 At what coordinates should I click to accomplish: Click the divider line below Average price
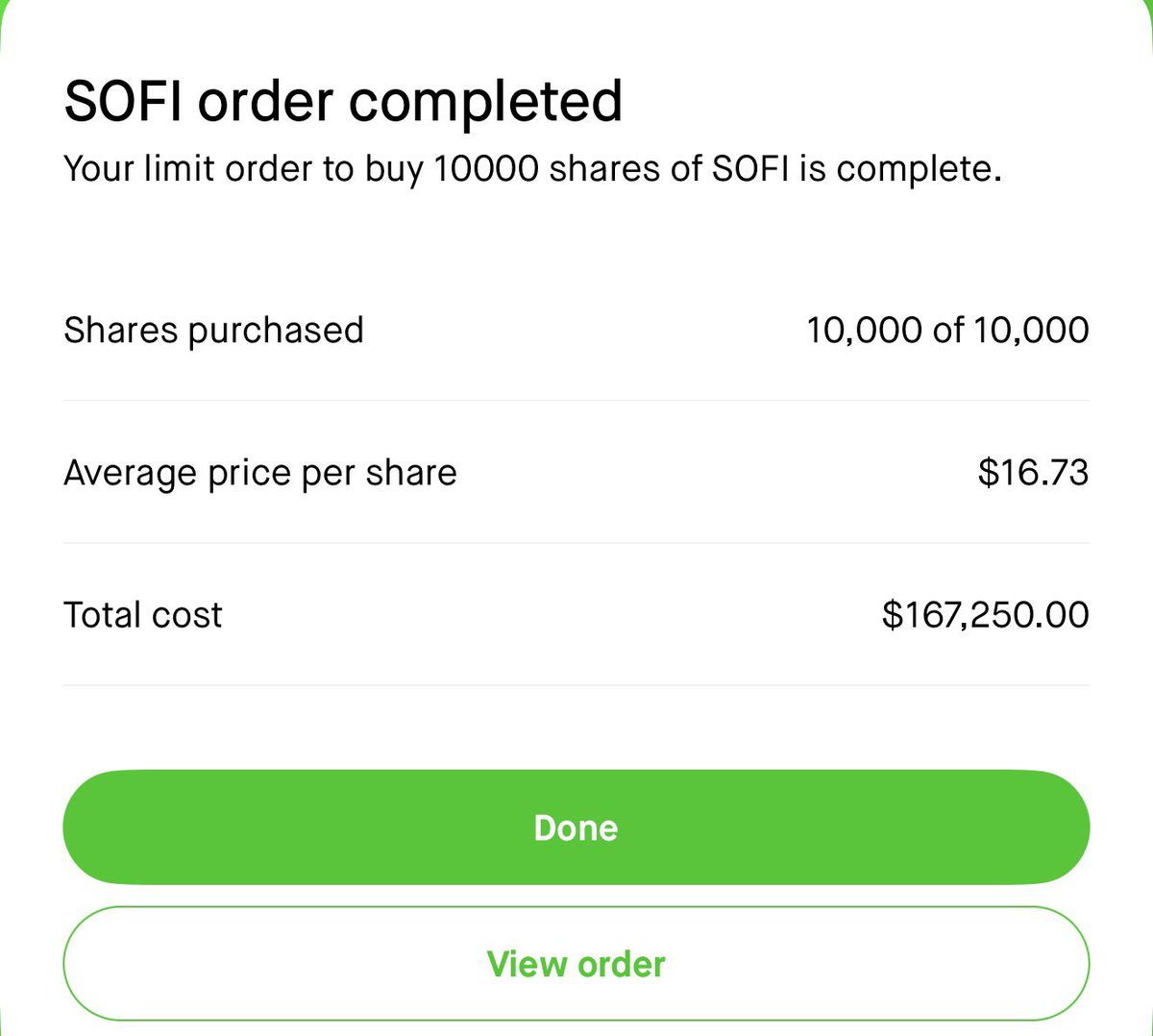pos(576,543)
